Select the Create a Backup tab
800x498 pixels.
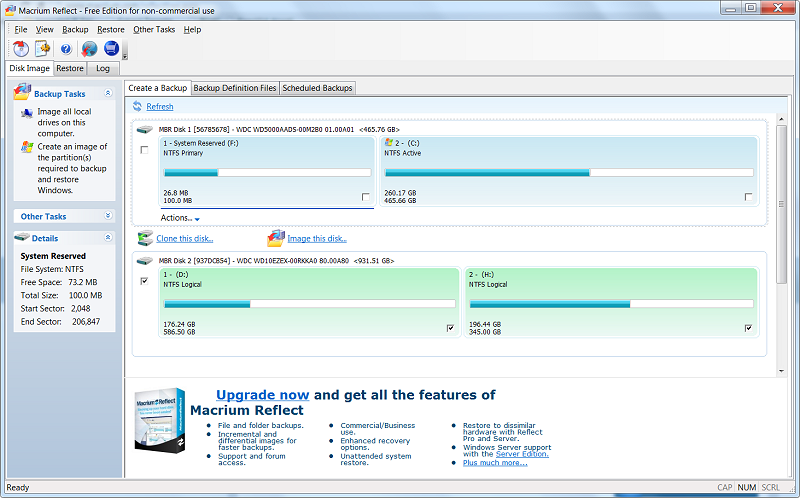pyautogui.click(x=158, y=88)
